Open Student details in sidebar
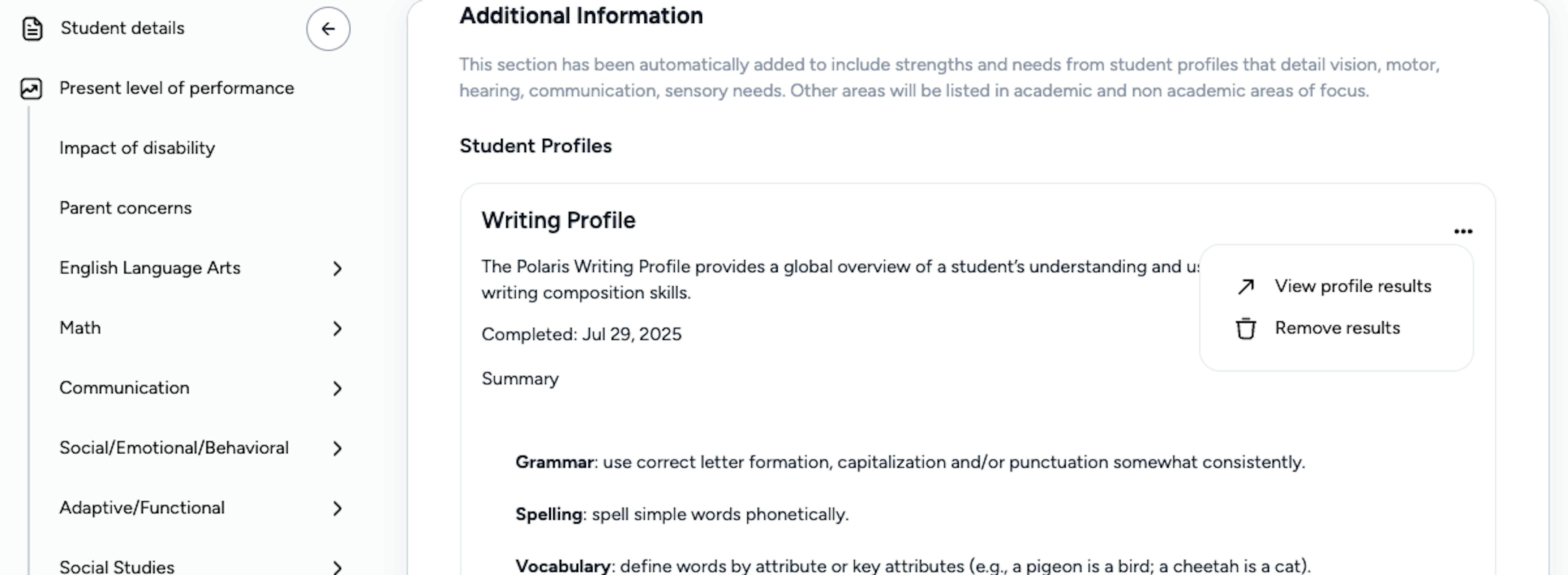 coord(122,28)
